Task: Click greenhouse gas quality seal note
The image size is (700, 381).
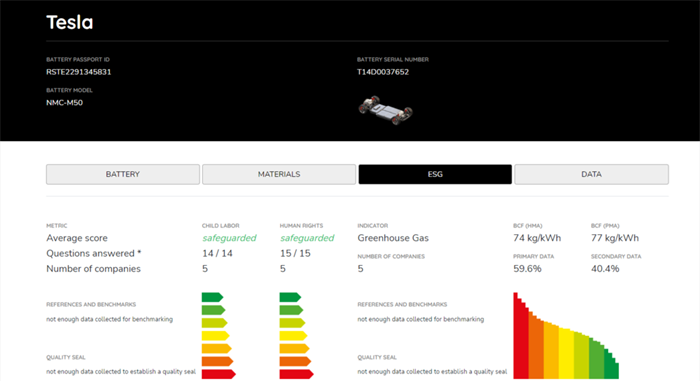Action: tap(432, 372)
